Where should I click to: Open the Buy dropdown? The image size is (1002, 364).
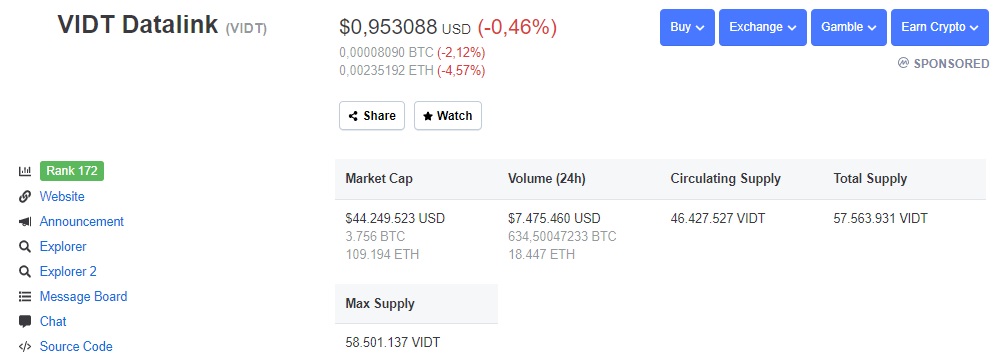[687, 27]
